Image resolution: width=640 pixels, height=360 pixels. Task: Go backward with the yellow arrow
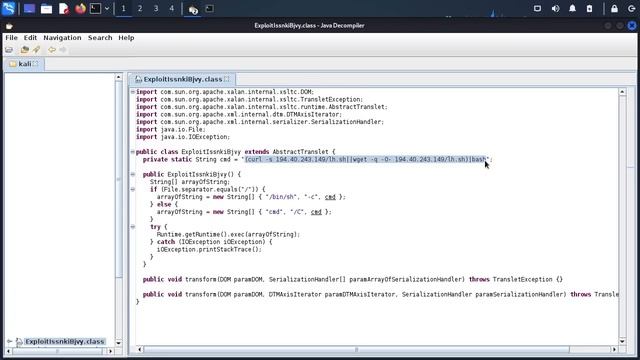click(x=52, y=50)
